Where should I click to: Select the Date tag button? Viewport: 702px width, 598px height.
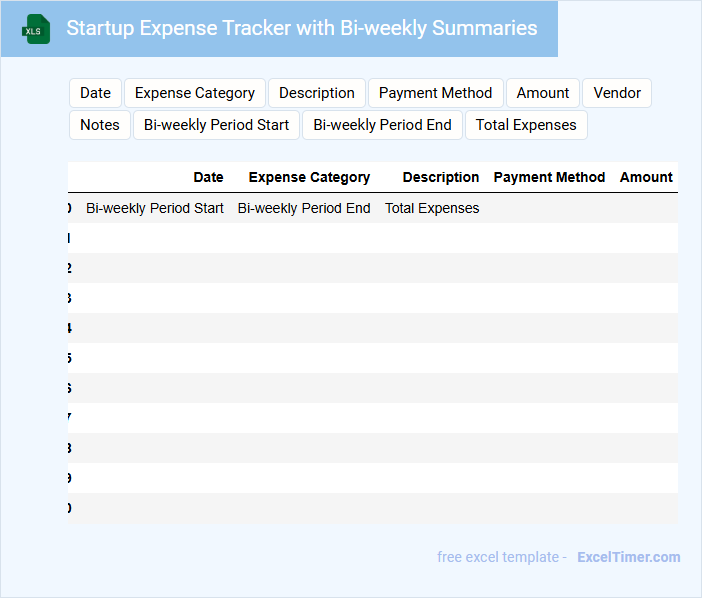tap(95, 93)
